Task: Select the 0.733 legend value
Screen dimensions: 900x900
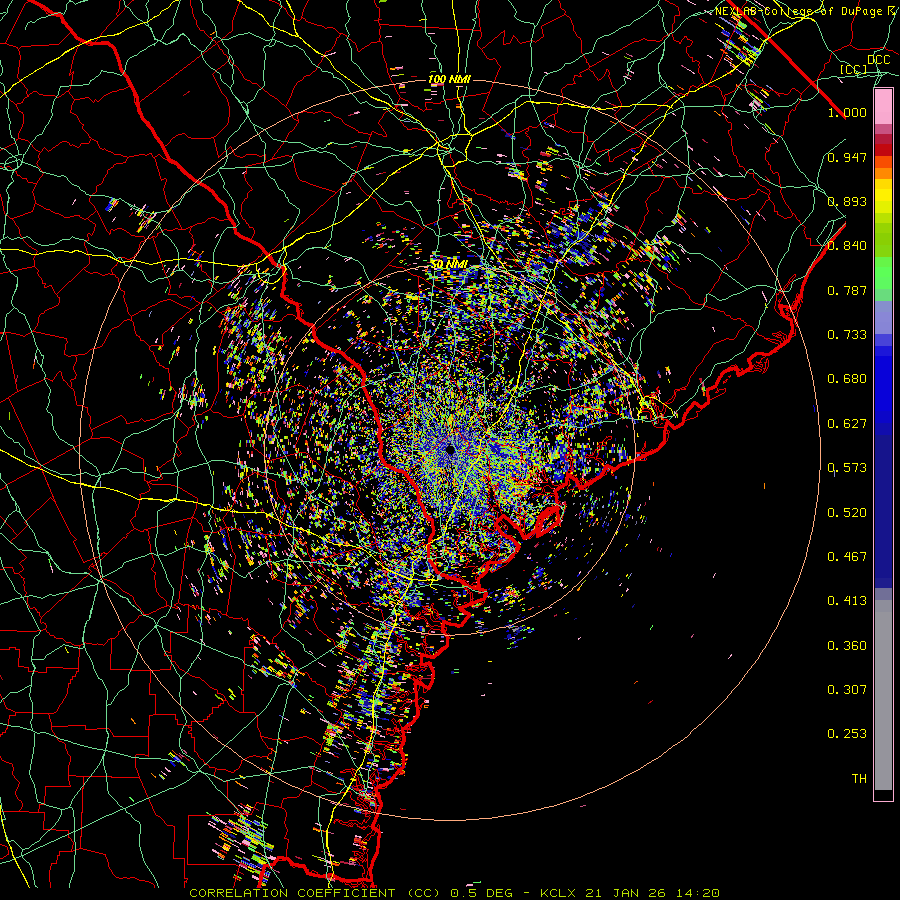Action: click(847, 335)
